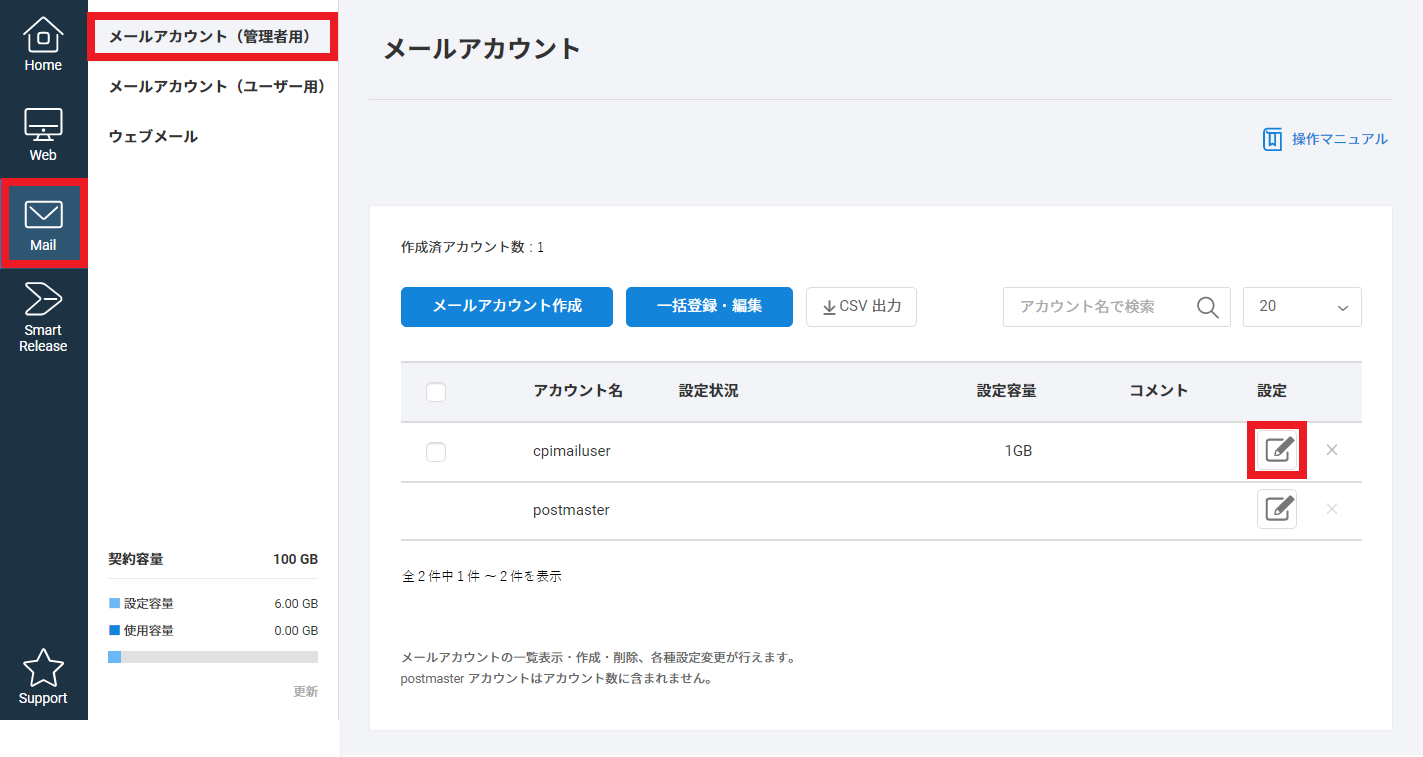Image resolution: width=1423 pixels, height=757 pixels.
Task: Click the アカウント名で検索 search field
Action: (1100, 307)
